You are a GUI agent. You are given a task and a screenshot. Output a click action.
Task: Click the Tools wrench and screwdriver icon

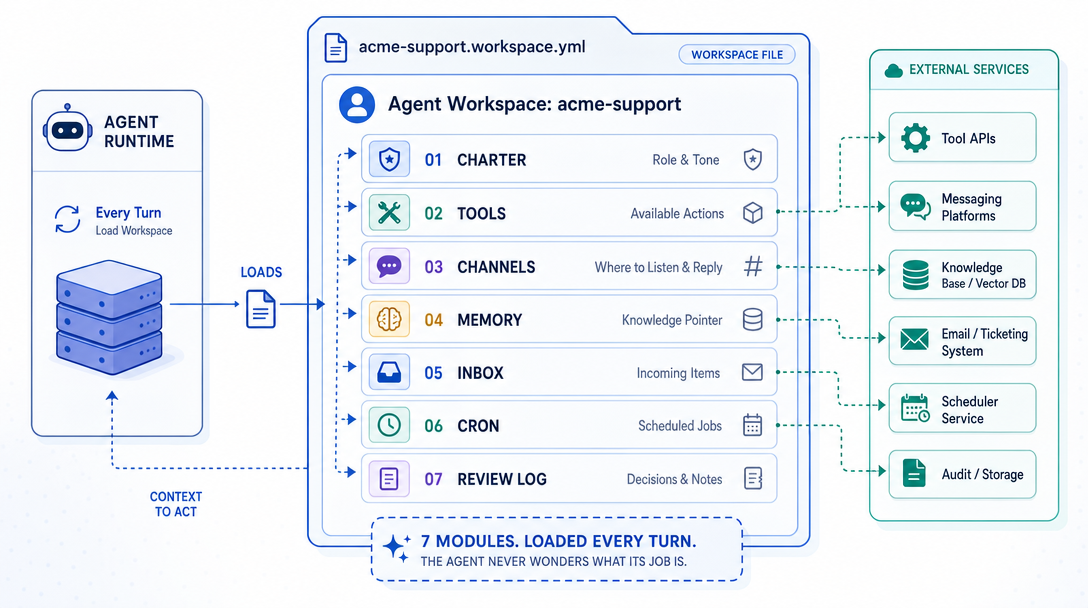point(389,213)
